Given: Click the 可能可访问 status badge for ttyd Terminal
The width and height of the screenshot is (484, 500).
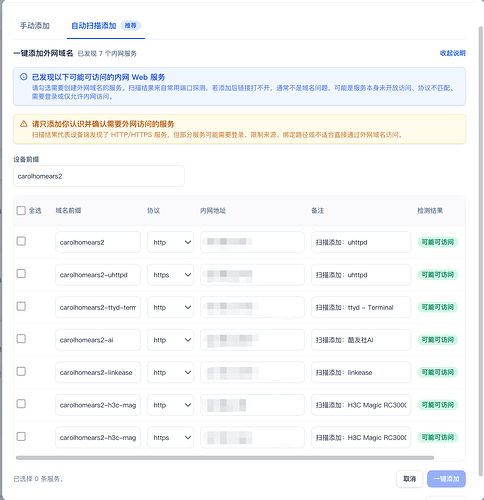Looking at the screenshot, I should [x=438, y=307].
